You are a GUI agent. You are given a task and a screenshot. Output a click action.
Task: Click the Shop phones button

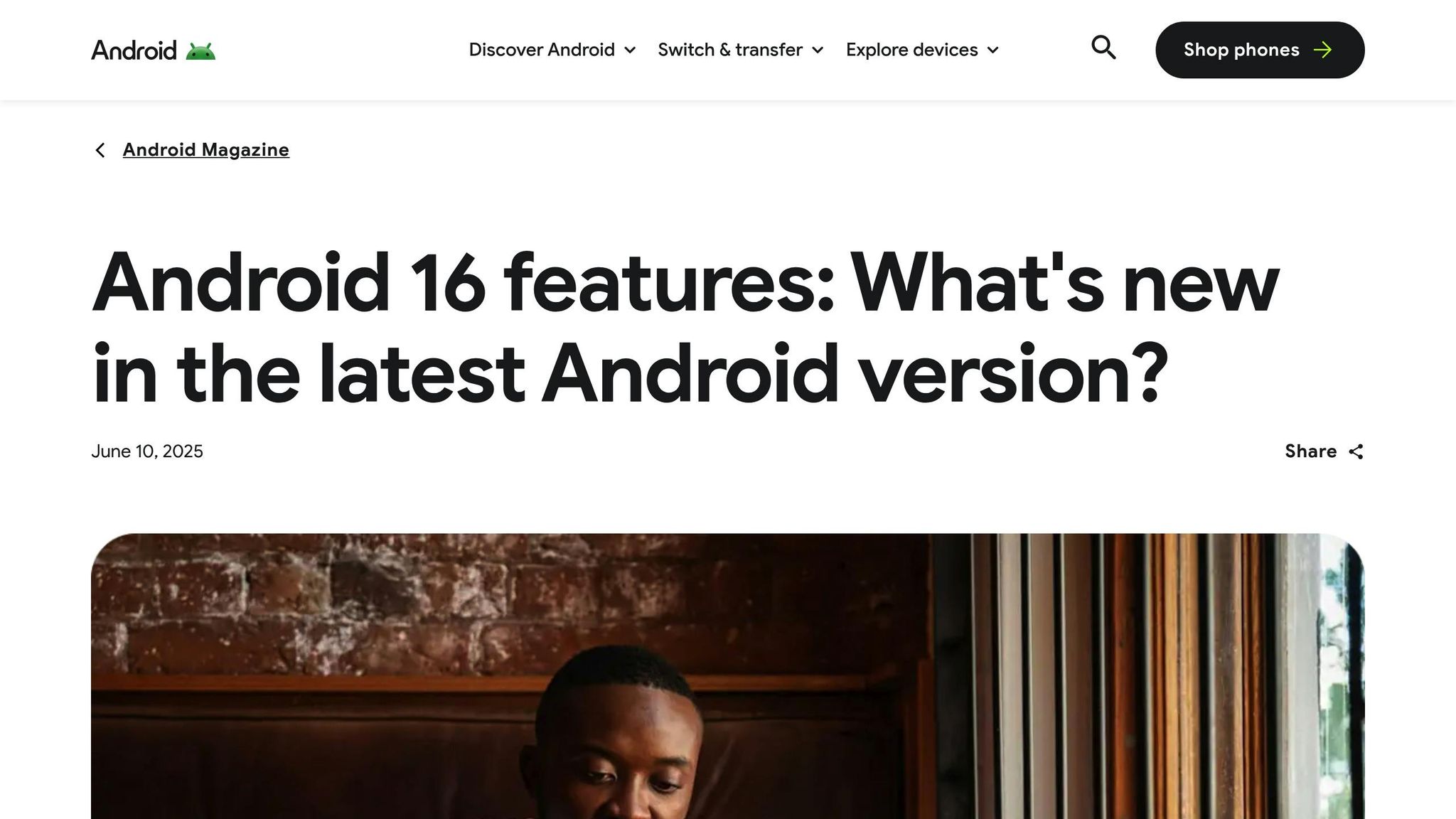1260,50
